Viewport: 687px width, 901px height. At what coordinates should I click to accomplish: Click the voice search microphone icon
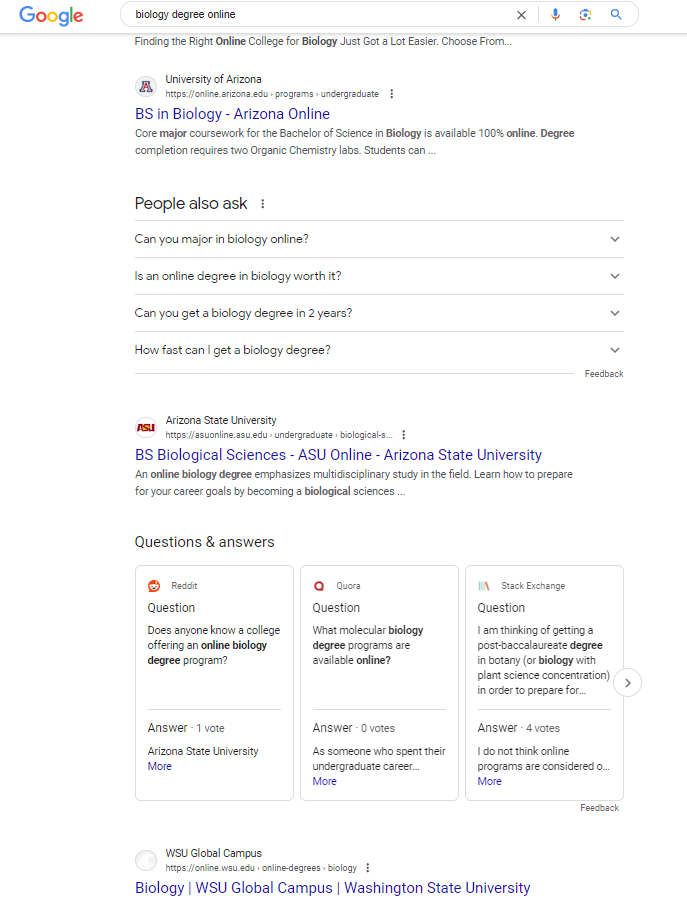[556, 15]
